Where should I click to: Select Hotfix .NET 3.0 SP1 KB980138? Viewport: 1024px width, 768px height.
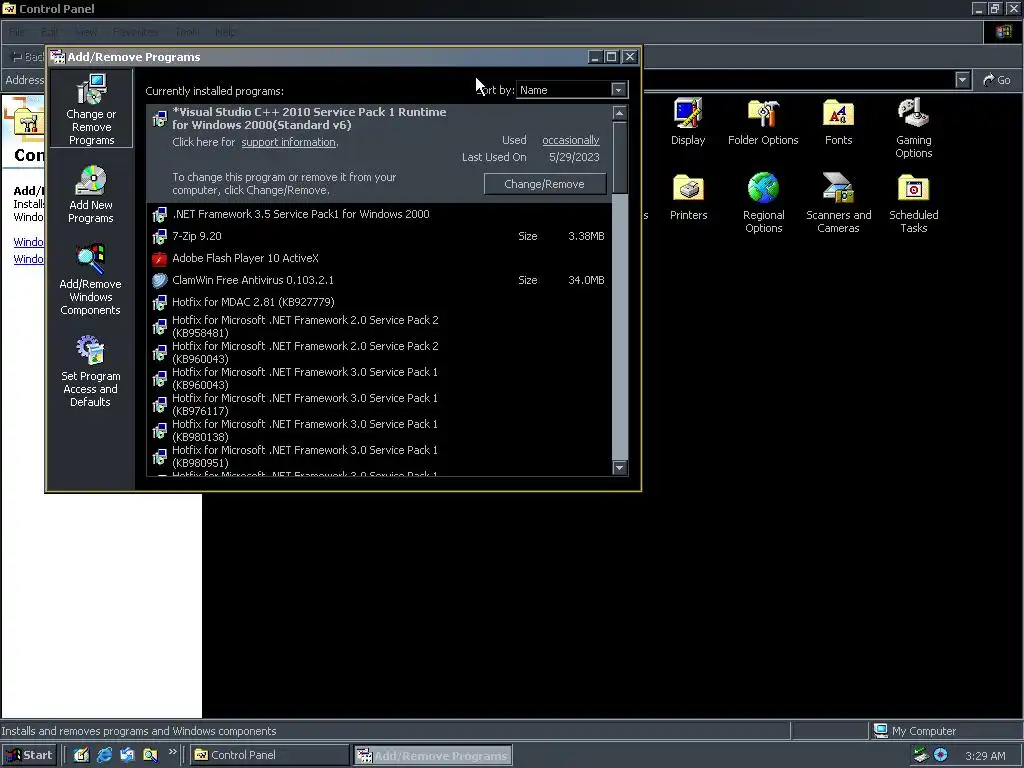(379, 431)
